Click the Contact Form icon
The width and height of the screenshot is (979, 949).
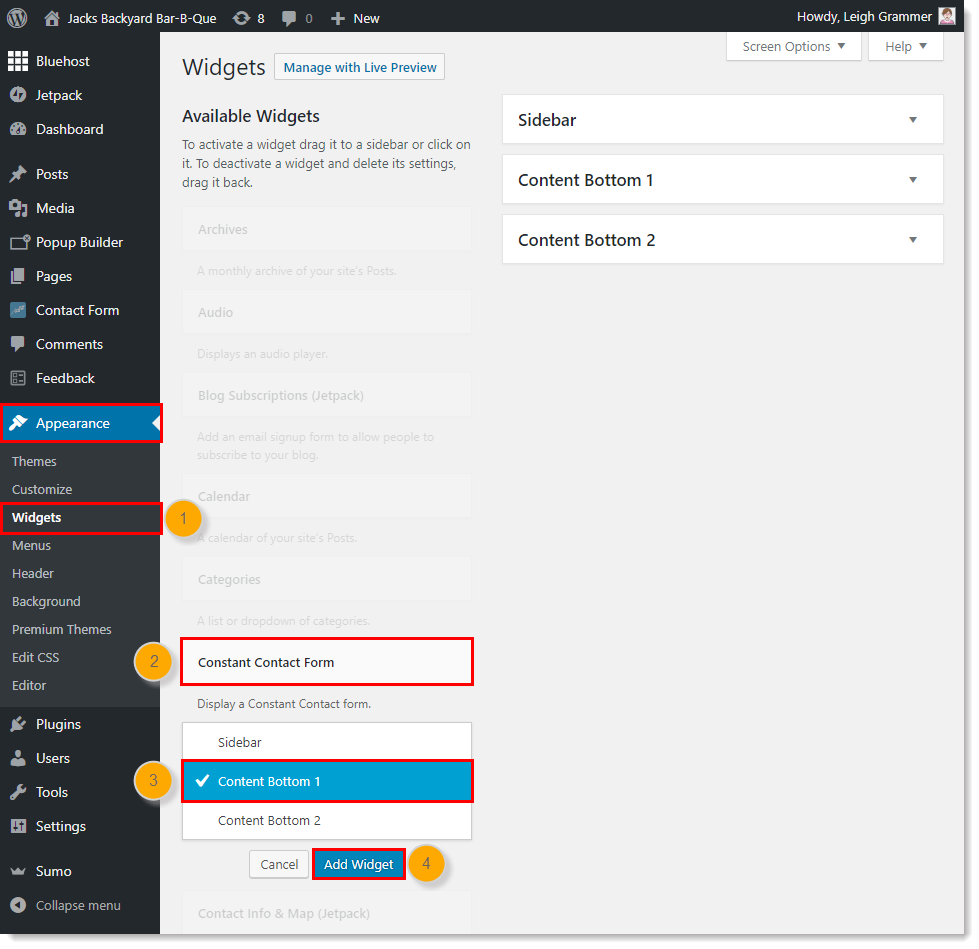click(x=18, y=310)
